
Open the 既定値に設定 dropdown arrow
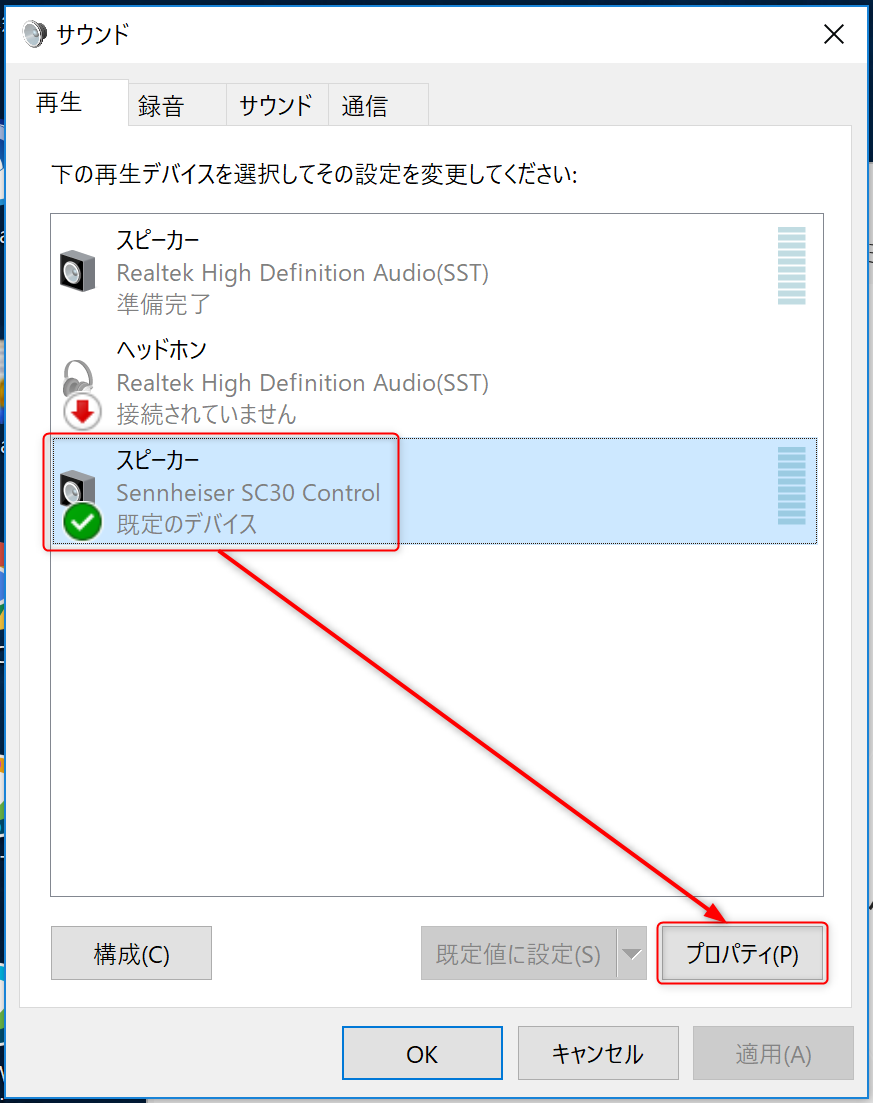pyautogui.click(x=632, y=953)
